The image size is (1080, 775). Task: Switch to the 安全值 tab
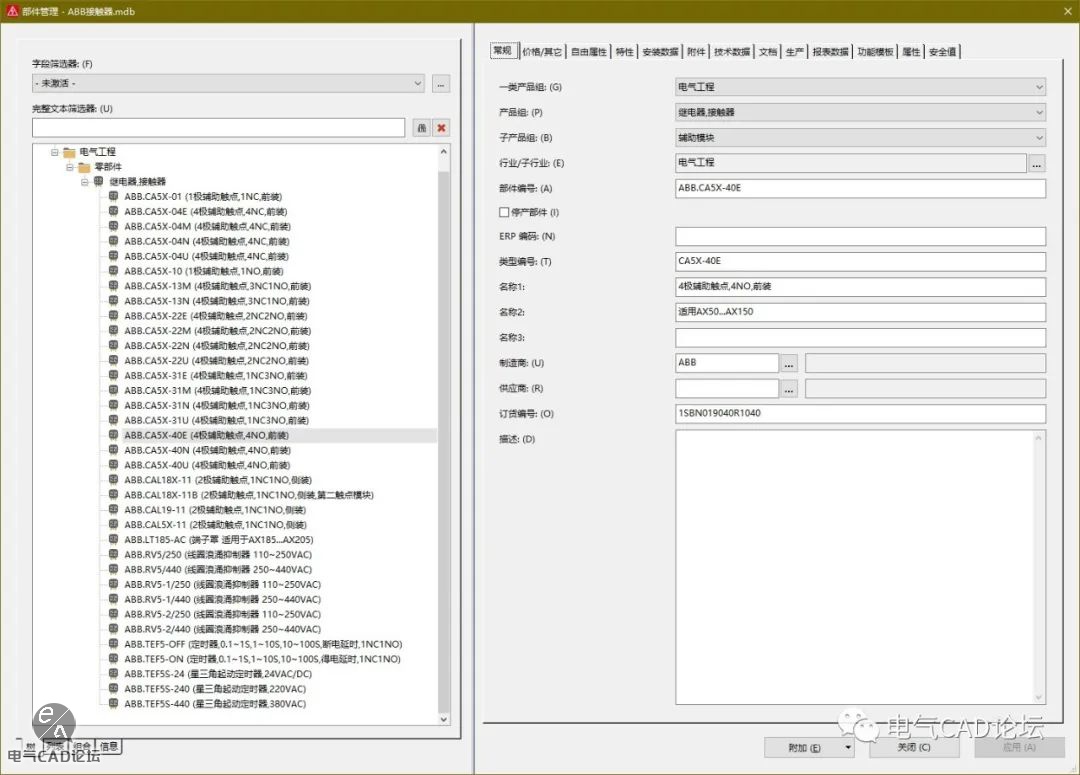(942, 52)
